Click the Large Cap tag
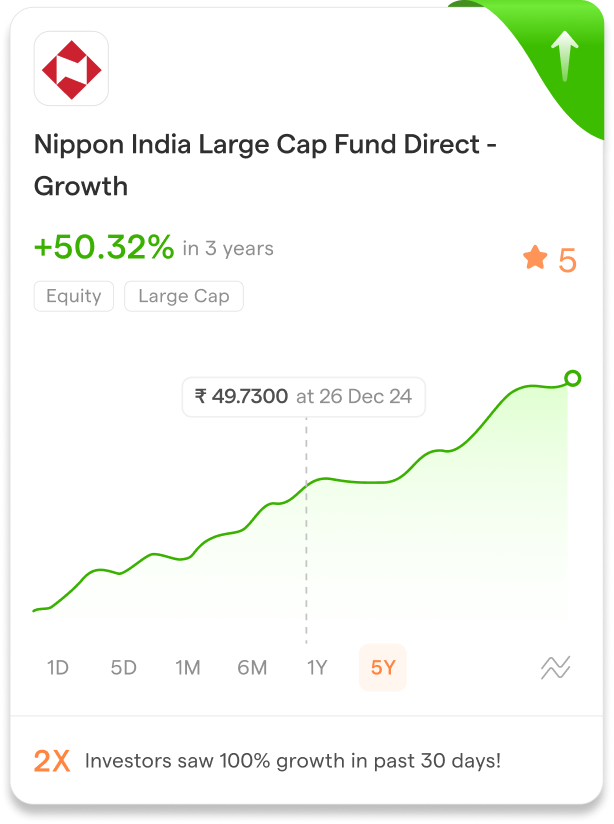This screenshot has width=614, height=824. (184, 296)
